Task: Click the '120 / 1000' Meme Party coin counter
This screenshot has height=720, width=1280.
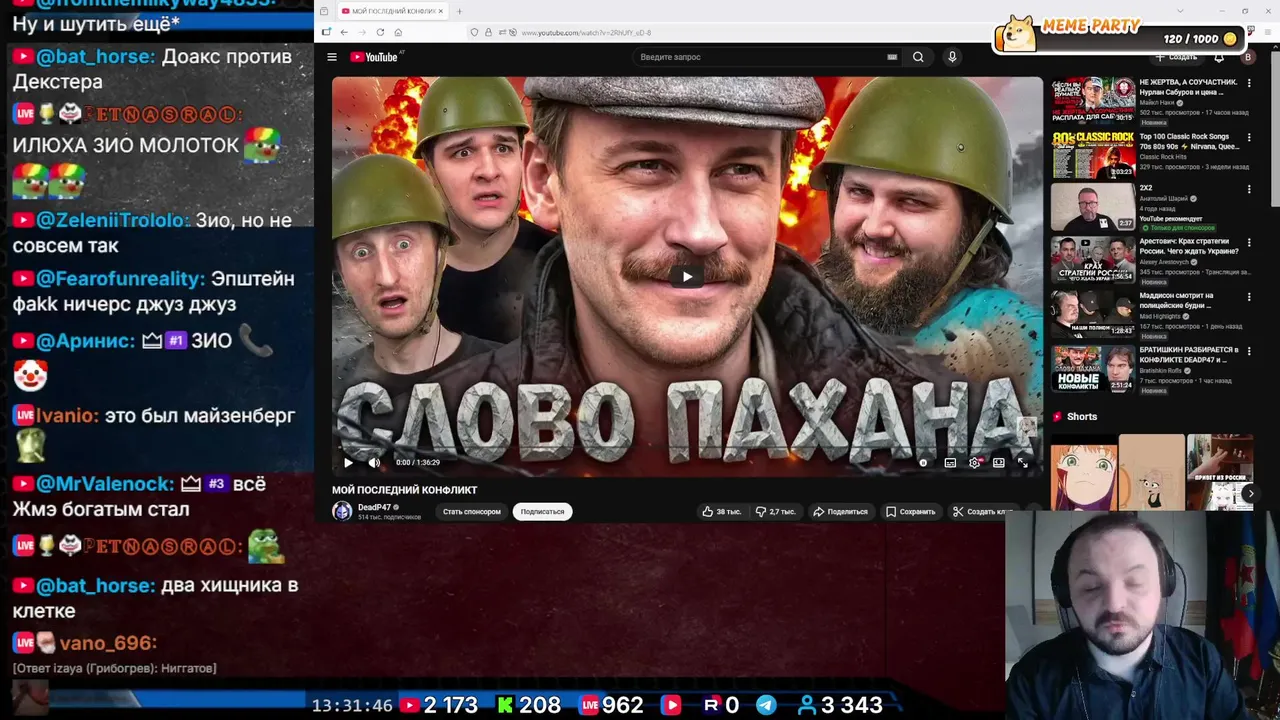Action: point(1200,39)
